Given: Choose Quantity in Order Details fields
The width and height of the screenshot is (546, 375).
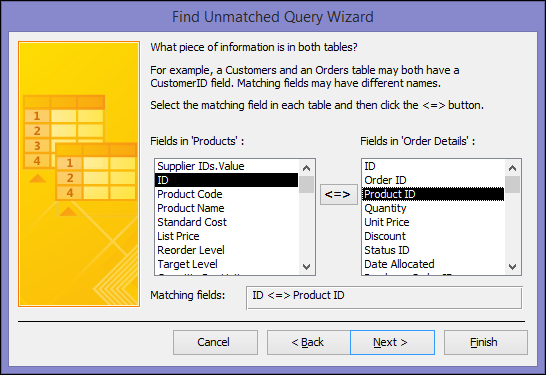Looking at the screenshot, I should [x=433, y=208].
